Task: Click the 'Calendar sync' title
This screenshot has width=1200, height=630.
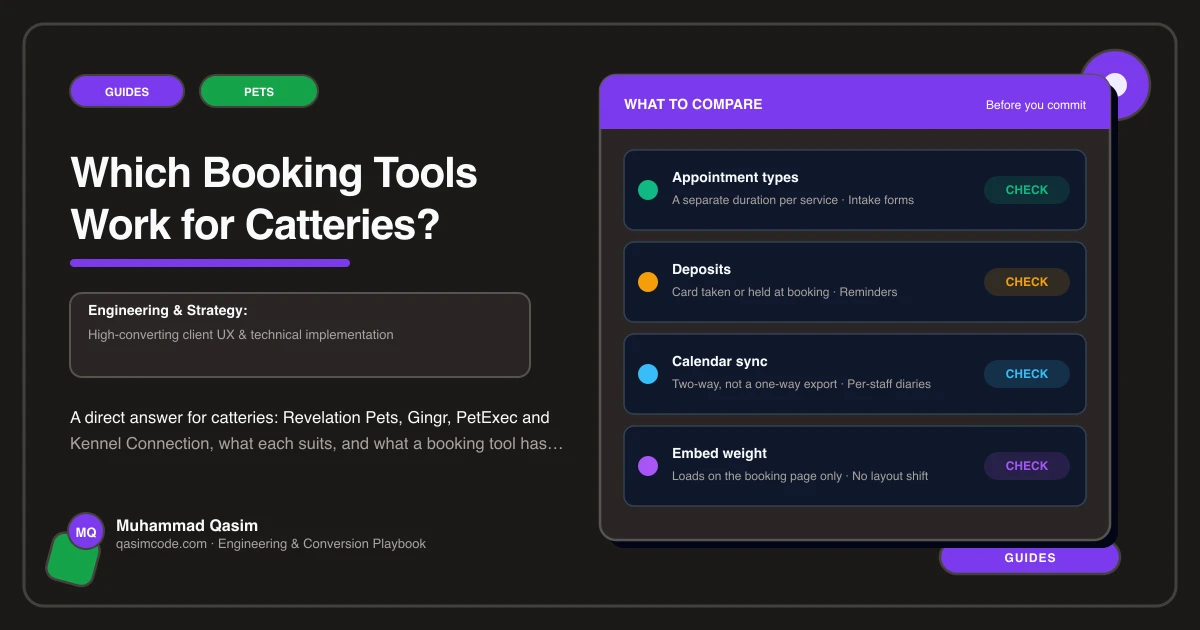Action: [x=720, y=361]
